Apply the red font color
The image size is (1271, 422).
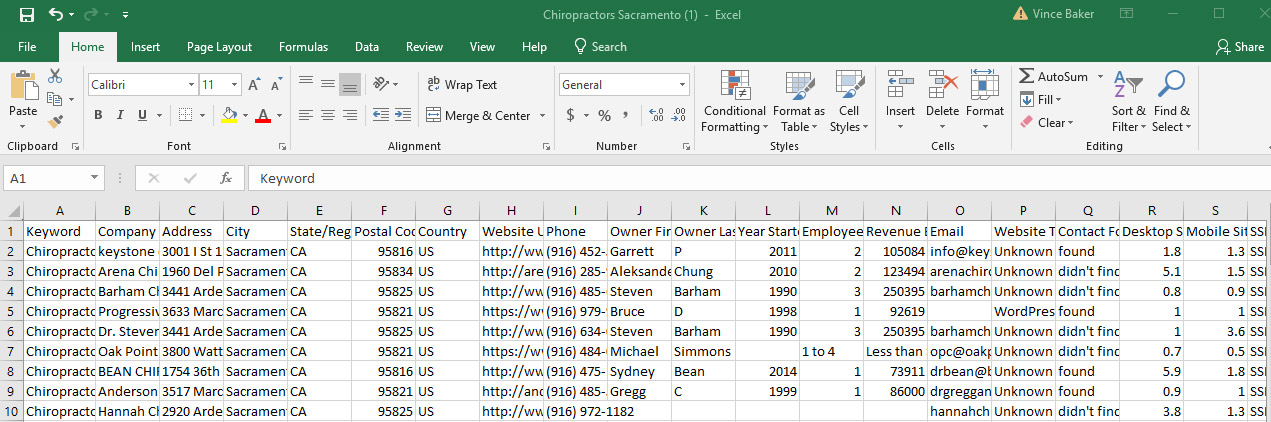coord(263,115)
